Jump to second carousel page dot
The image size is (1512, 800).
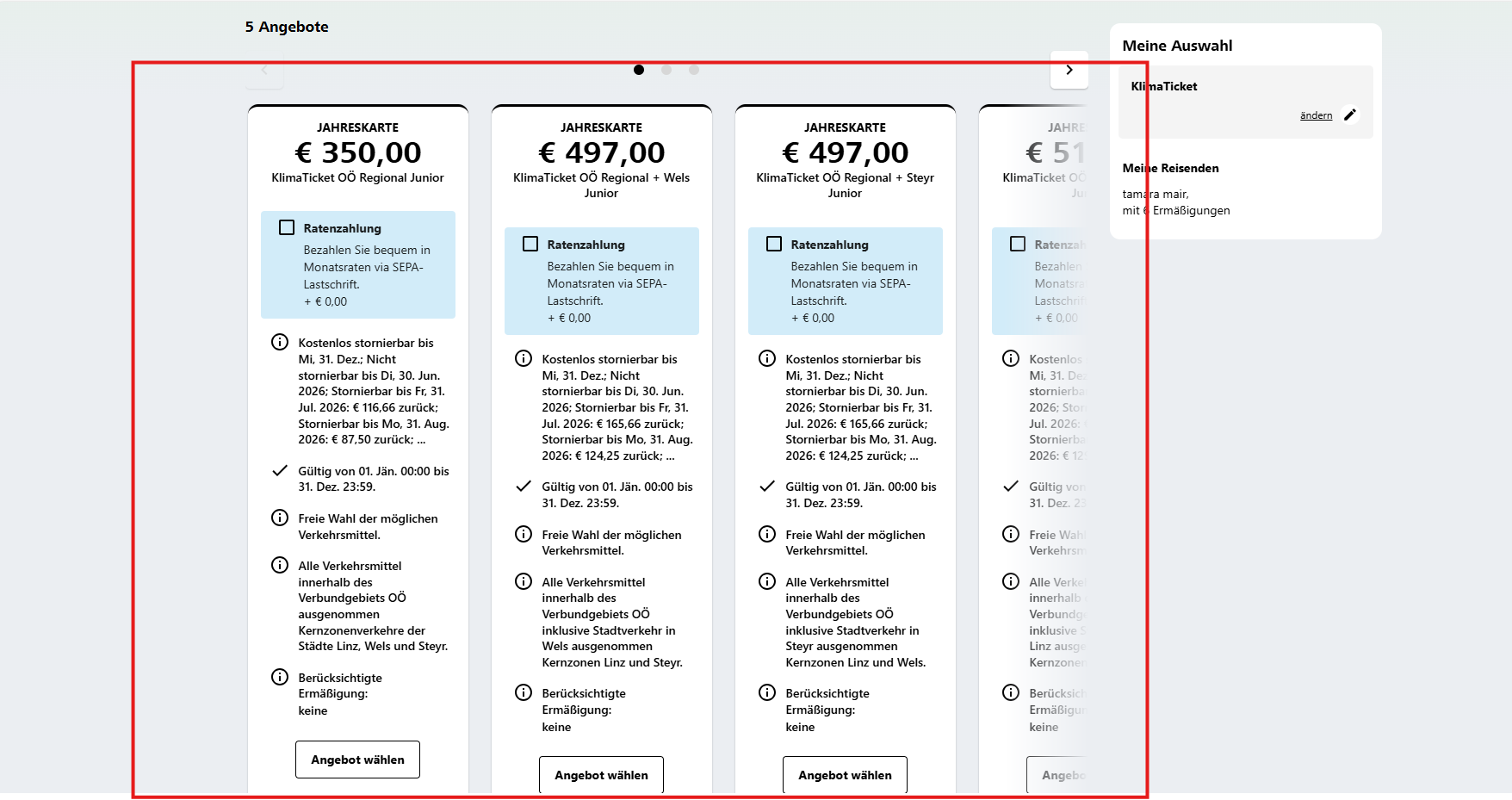coord(666,70)
